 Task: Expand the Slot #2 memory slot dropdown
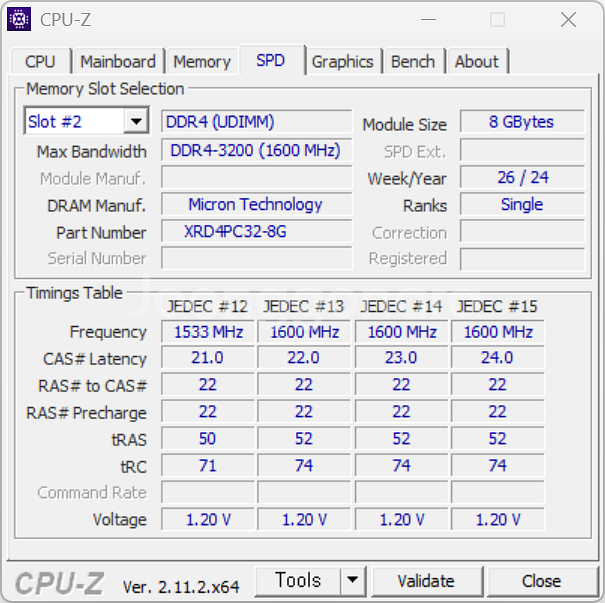(x=136, y=122)
